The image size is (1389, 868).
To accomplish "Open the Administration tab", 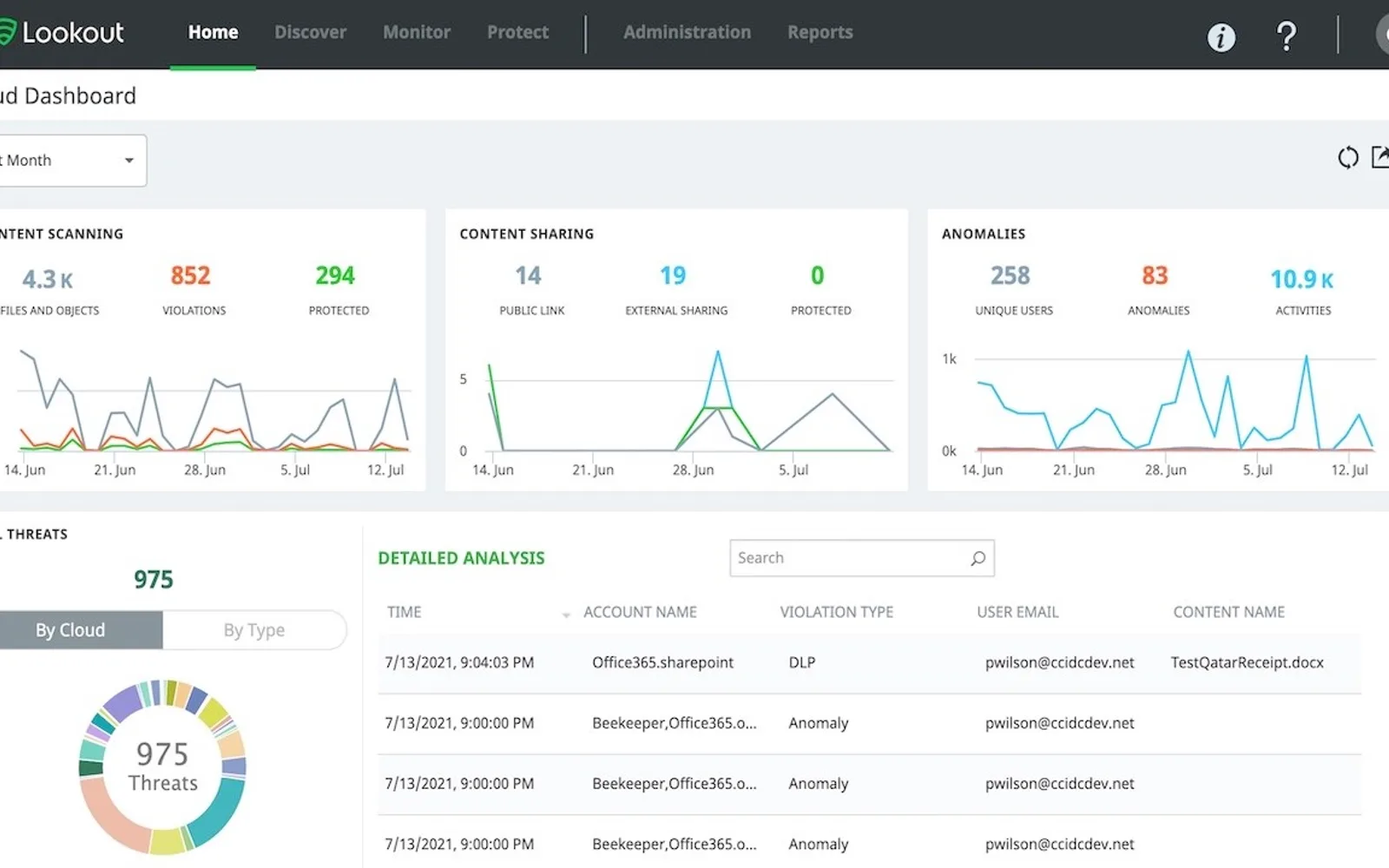I will pos(687,32).
